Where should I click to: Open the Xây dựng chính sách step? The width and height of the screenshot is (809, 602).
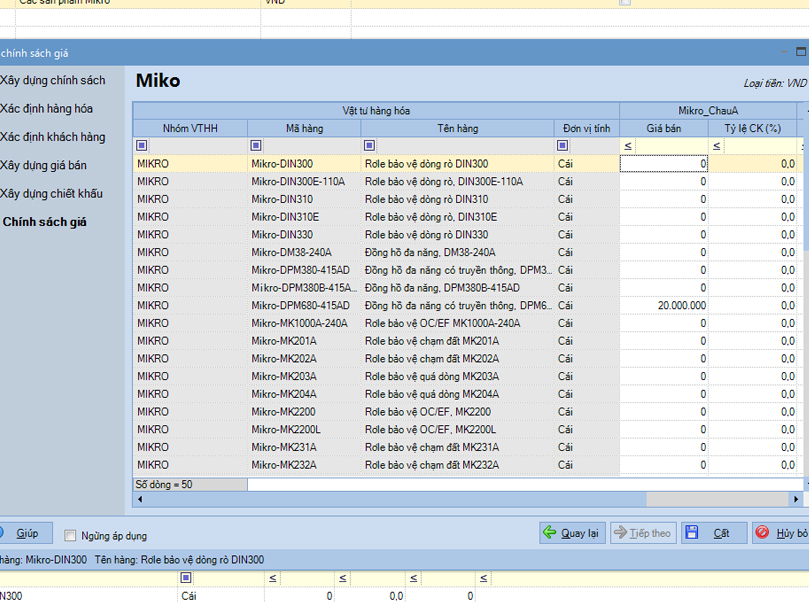pos(53,80)
